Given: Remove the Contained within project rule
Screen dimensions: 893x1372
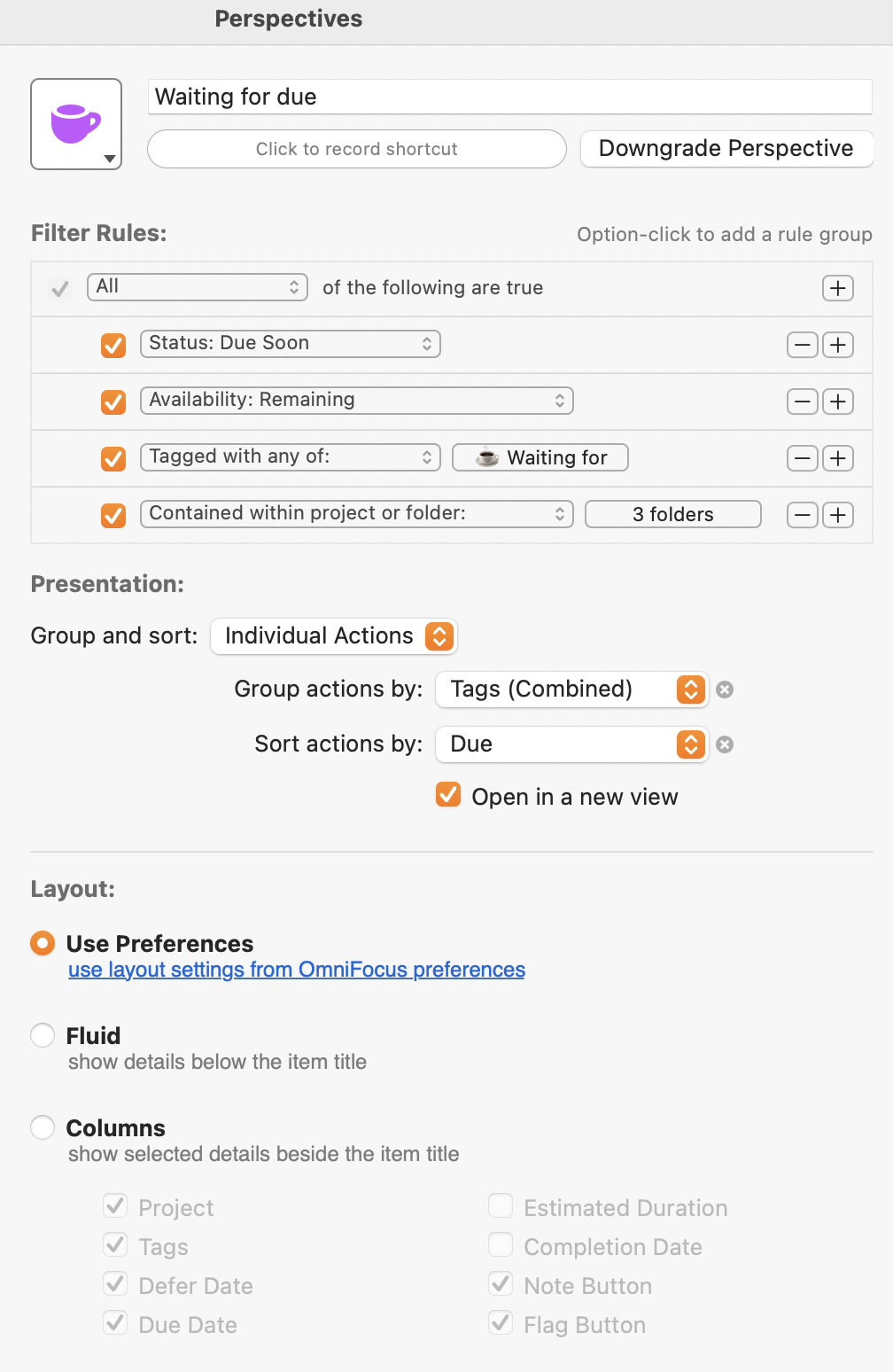Looking at the screenshot, I should pyautogui.click(x=802, y=515).
